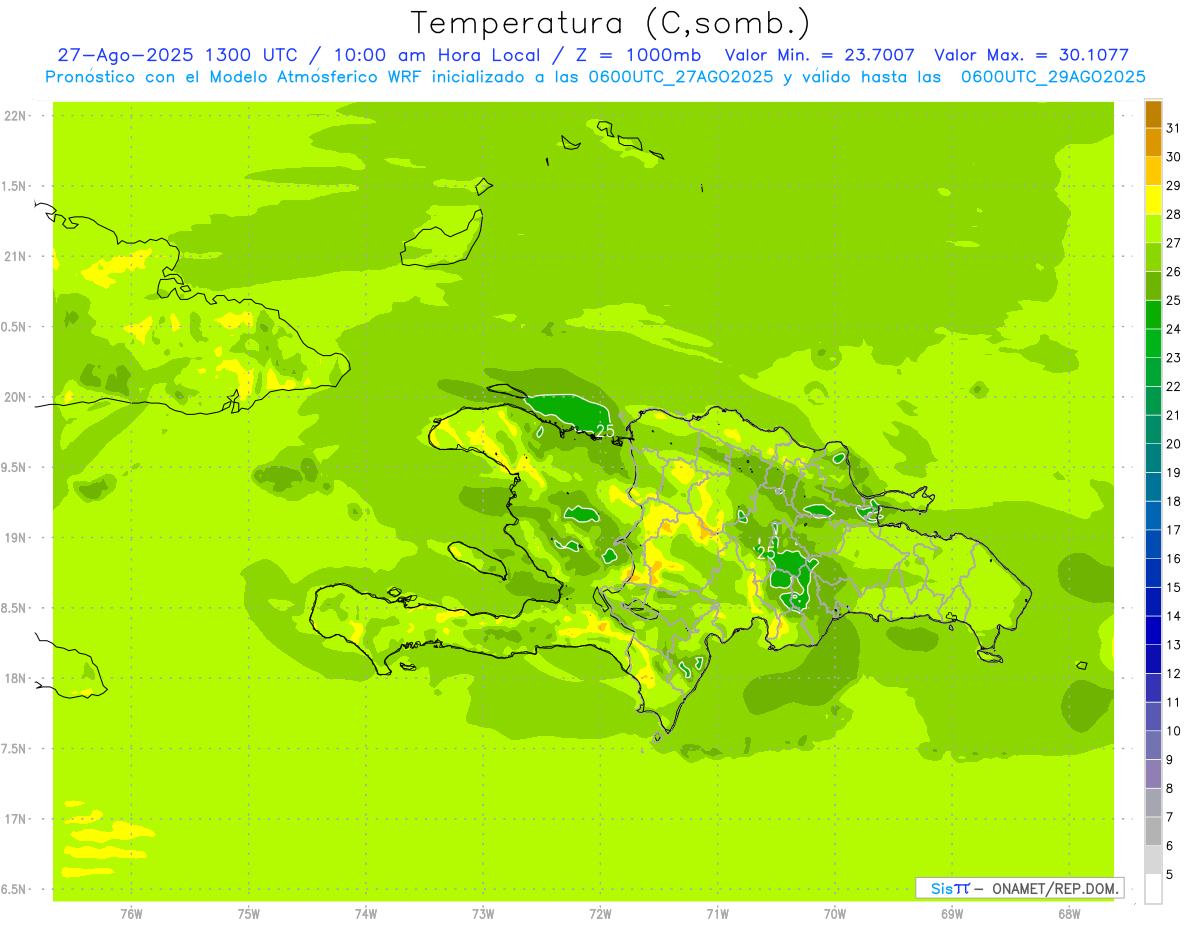Viewport: 1200px width, 927px height.
Task: Select the orange swatch between 30 and 31
Action: pyautogui.click(x=1153, y=143)
